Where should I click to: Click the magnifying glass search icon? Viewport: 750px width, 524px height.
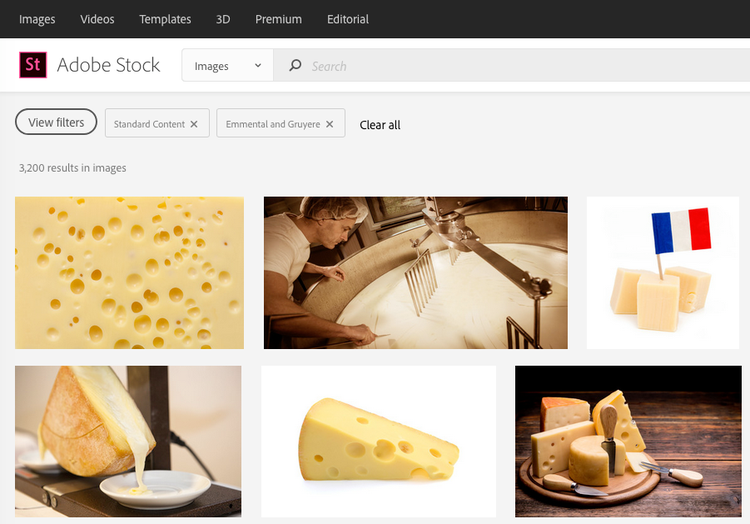tap(295, 65)
